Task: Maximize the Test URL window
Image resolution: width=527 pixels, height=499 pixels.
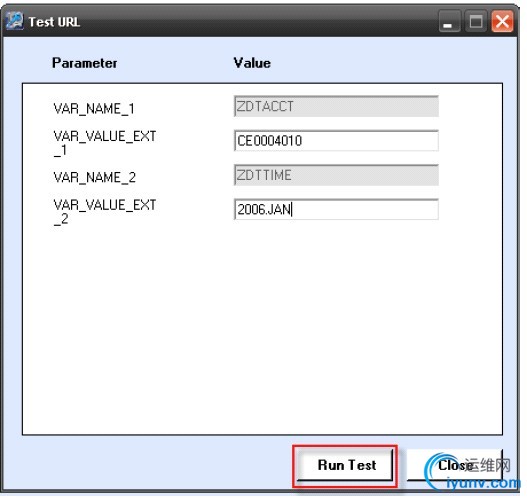Action: 476,21
